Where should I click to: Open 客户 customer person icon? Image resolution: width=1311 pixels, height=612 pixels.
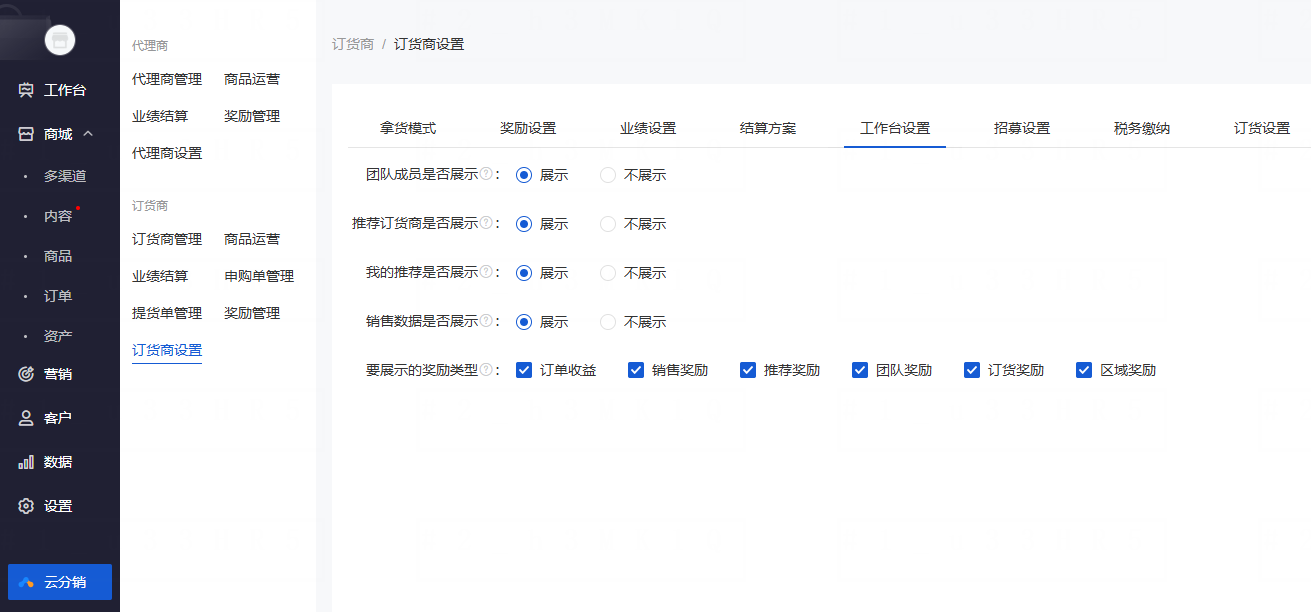pyautogui.click(x=27, y=419)
